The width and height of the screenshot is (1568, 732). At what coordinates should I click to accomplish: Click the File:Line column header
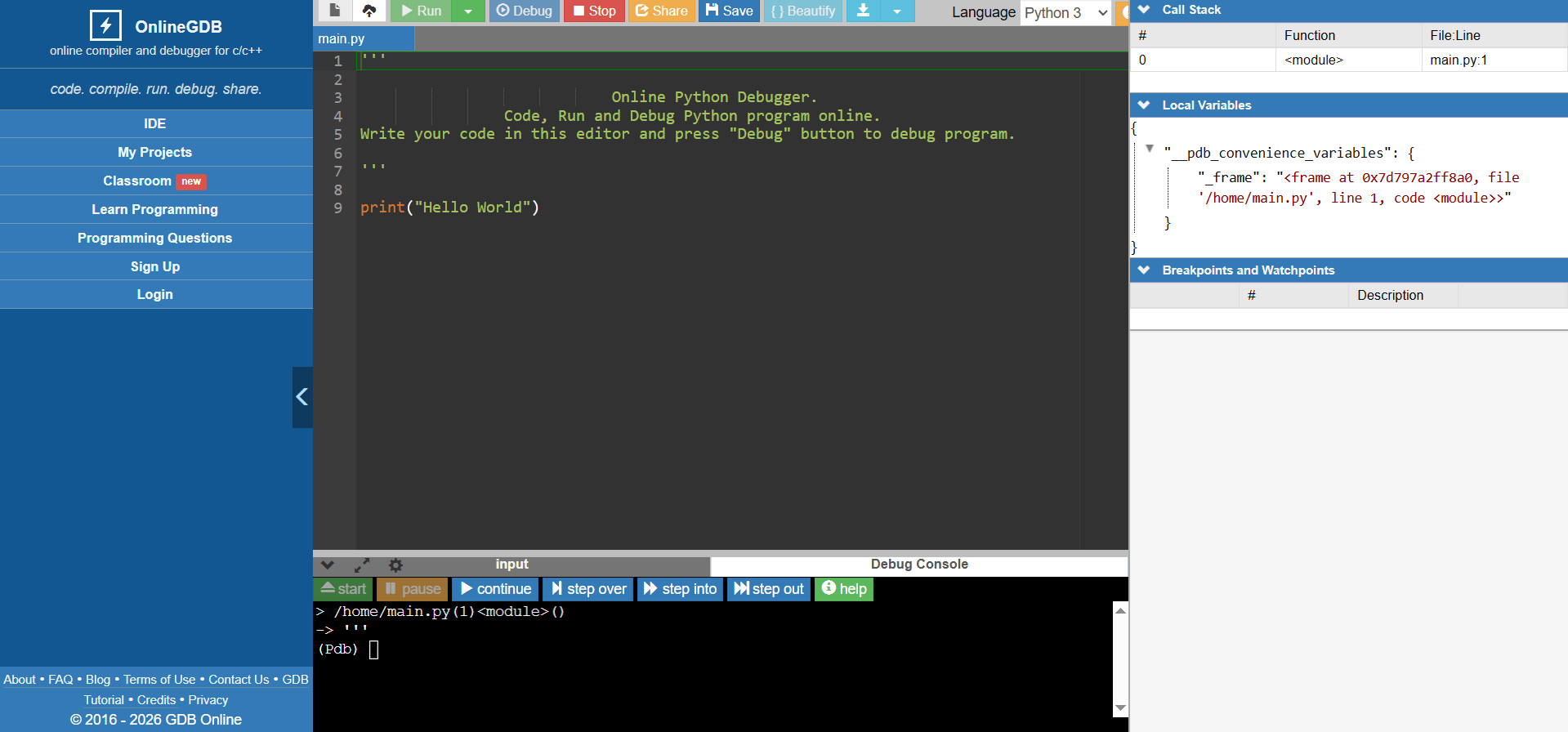coord(1494,35)
